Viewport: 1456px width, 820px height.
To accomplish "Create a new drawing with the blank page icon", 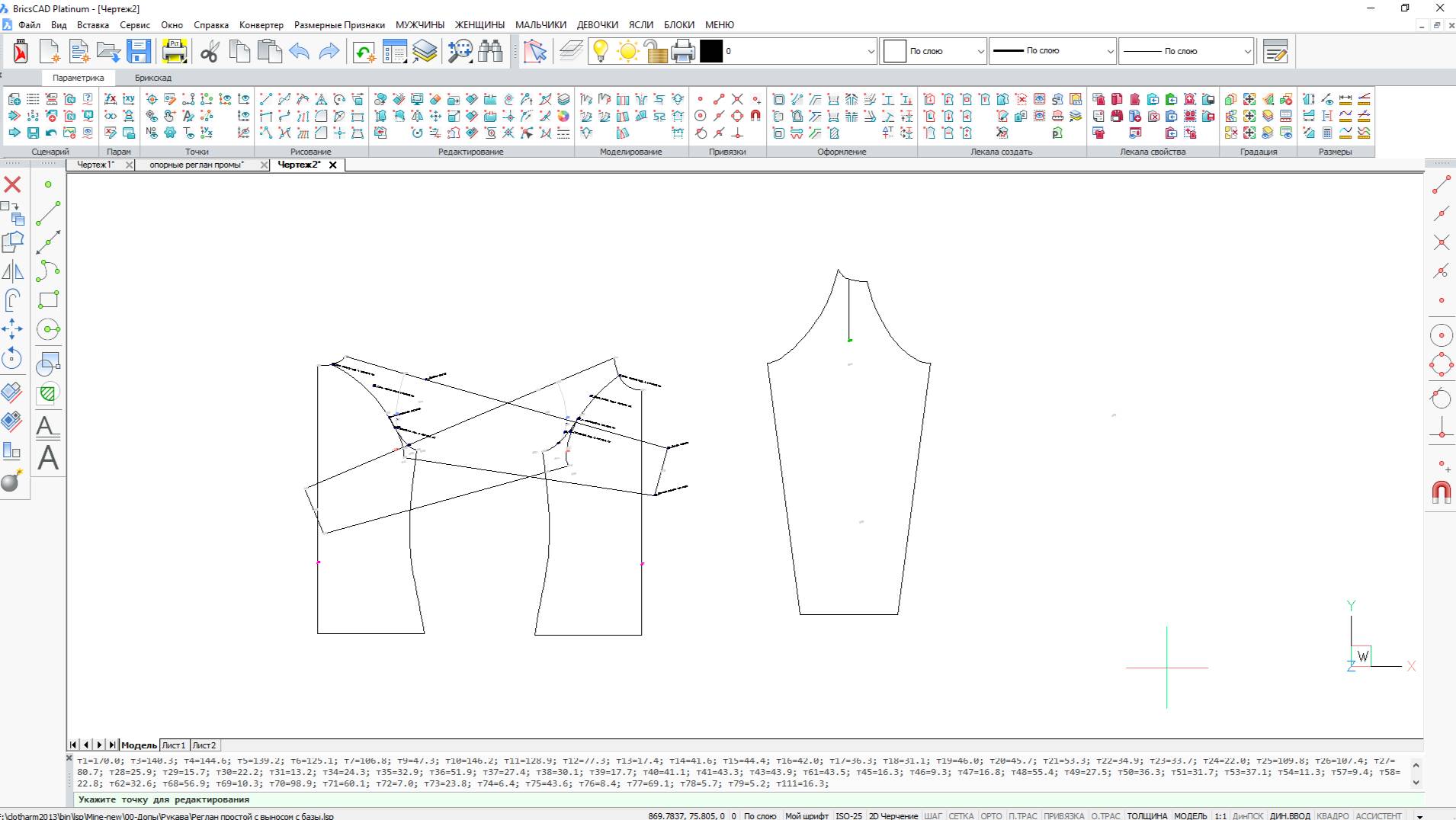I will pos(50,51).
